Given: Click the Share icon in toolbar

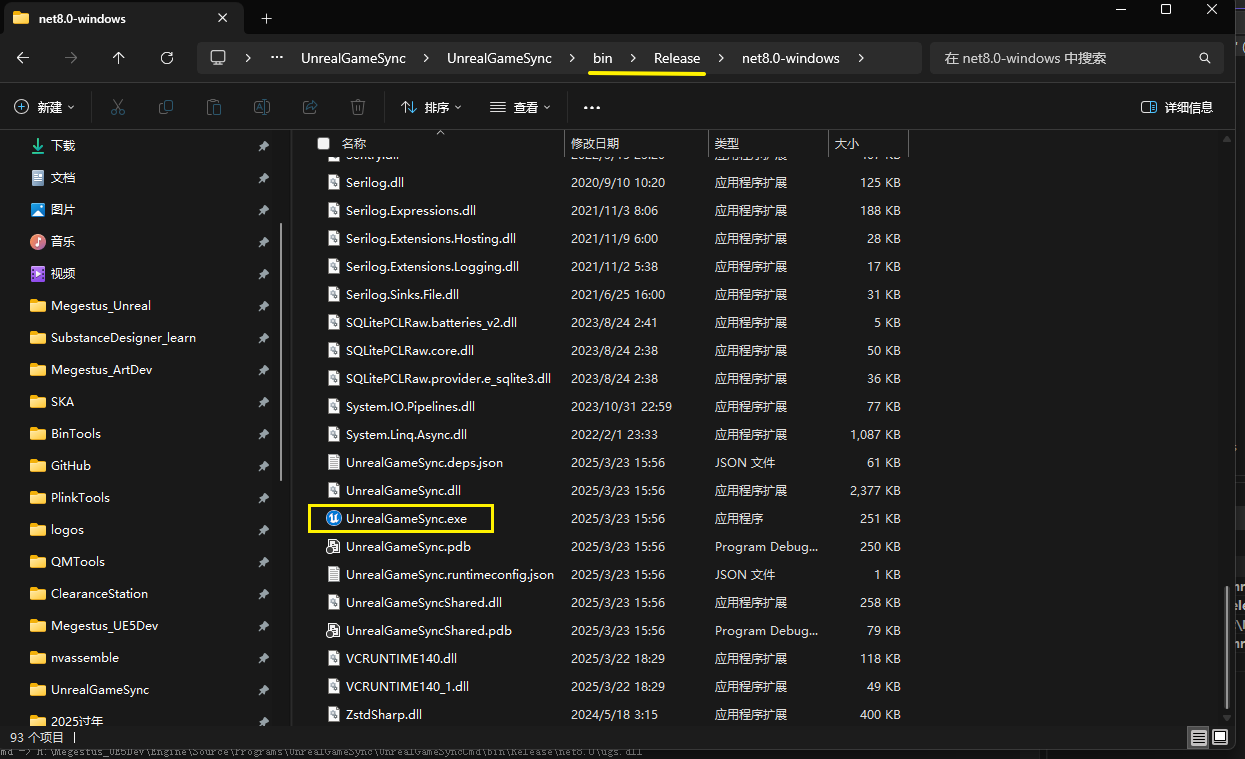Looking at the screenshot, I should (310, 107).
